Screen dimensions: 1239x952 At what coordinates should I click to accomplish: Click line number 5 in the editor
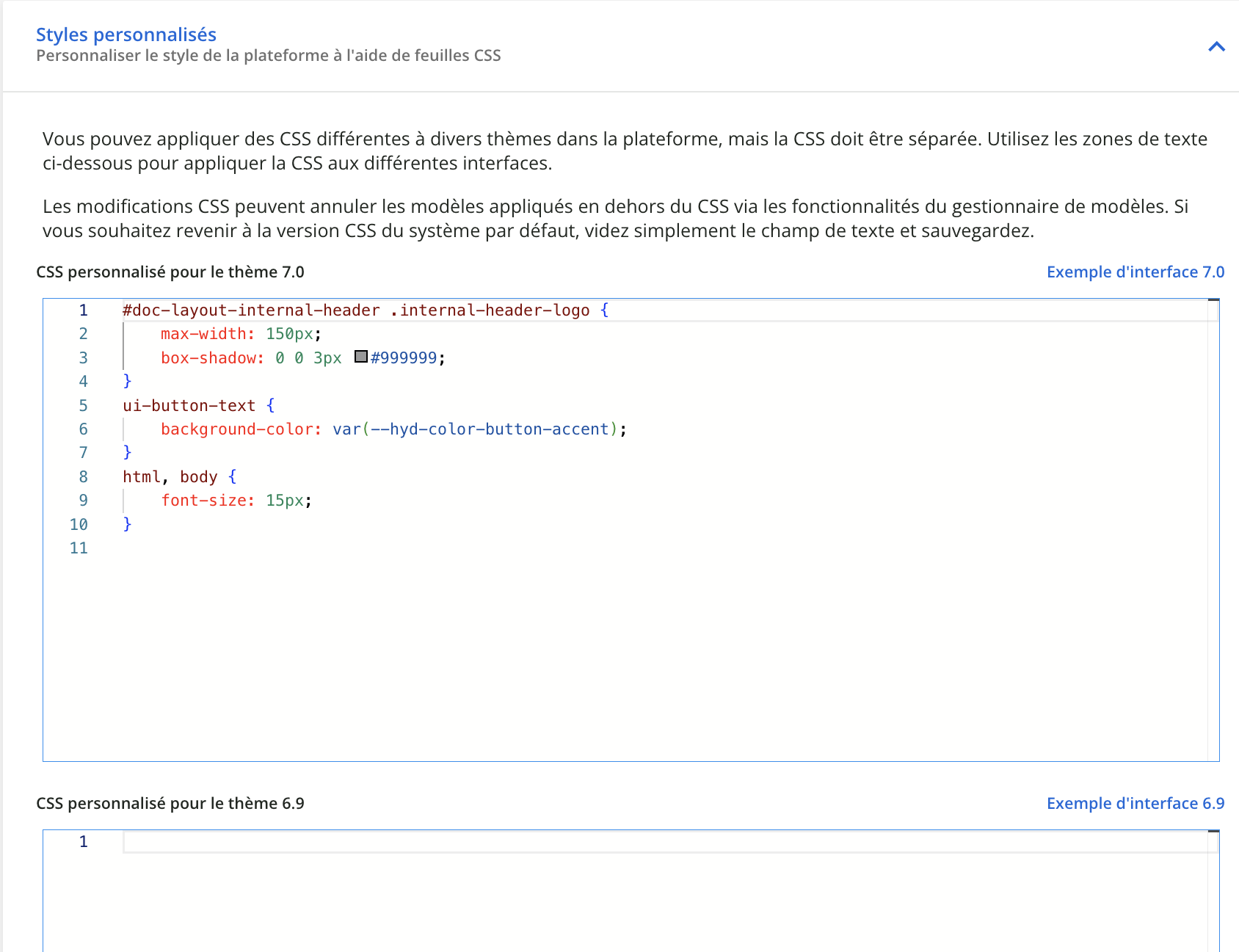(82, 404)
